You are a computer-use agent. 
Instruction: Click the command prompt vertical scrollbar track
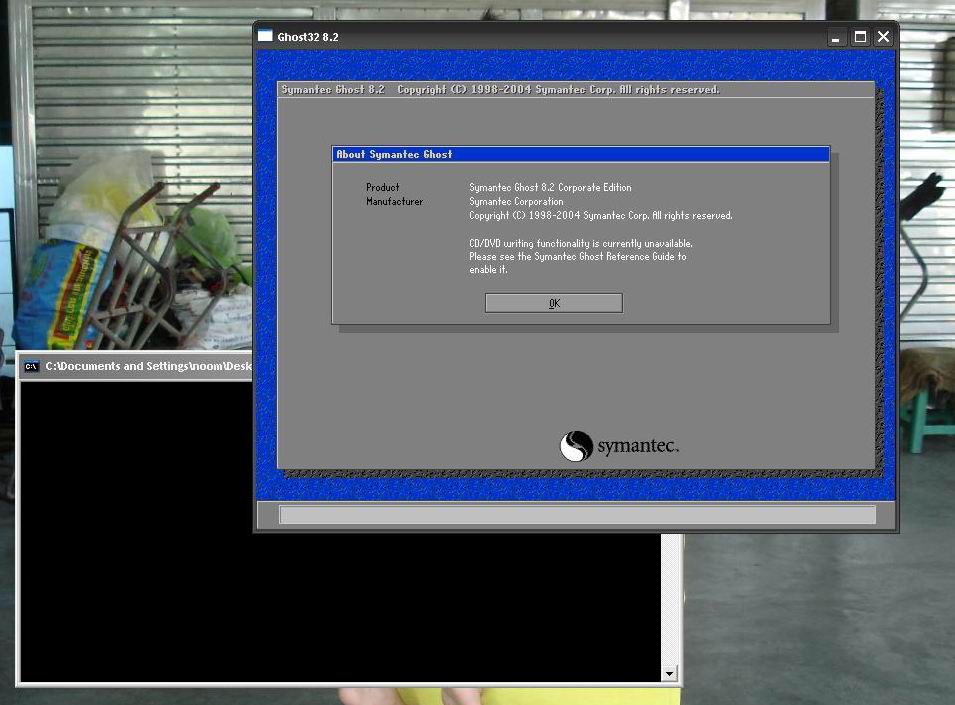[669, 600]
